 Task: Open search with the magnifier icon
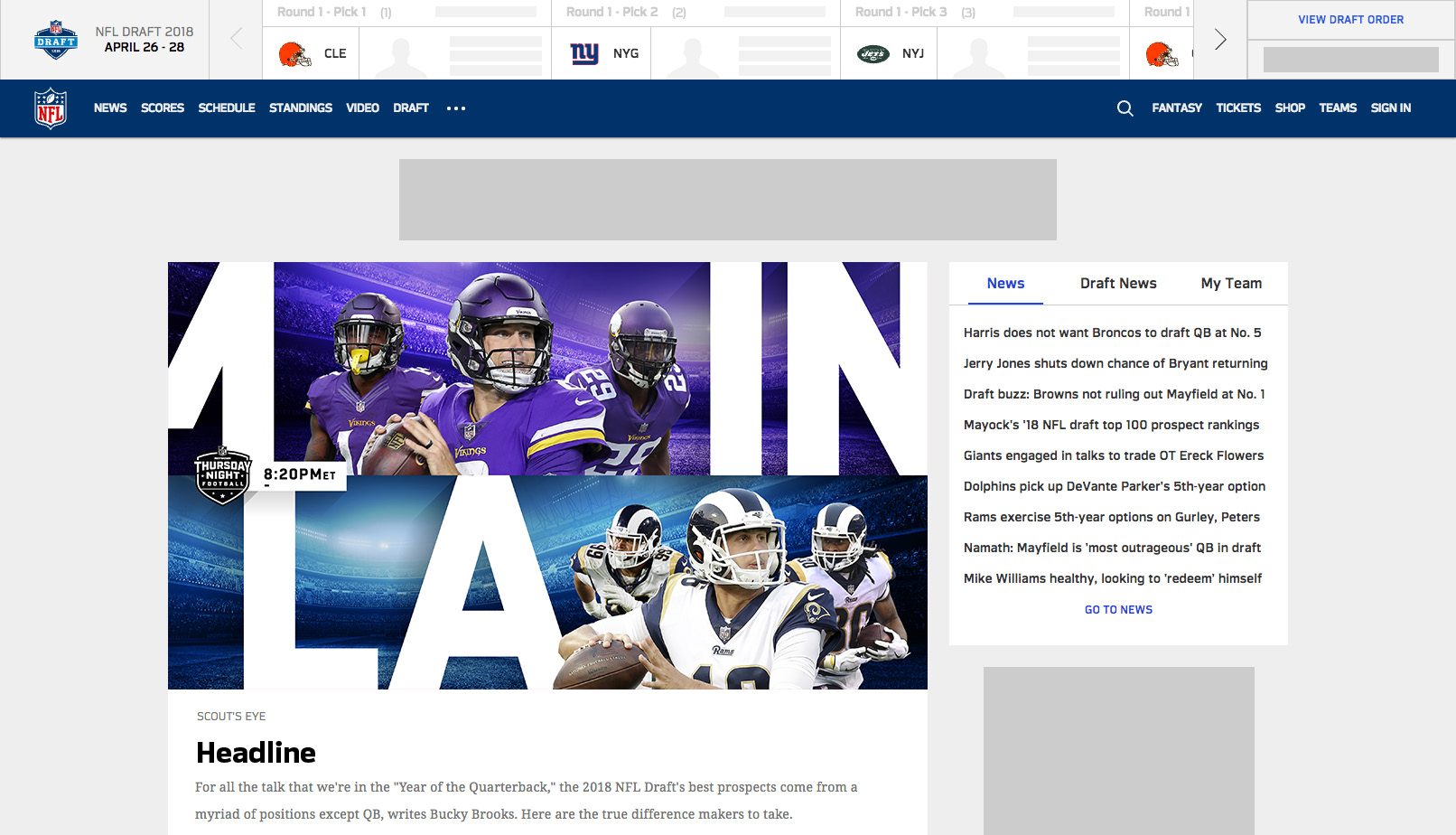[1125, 108]
